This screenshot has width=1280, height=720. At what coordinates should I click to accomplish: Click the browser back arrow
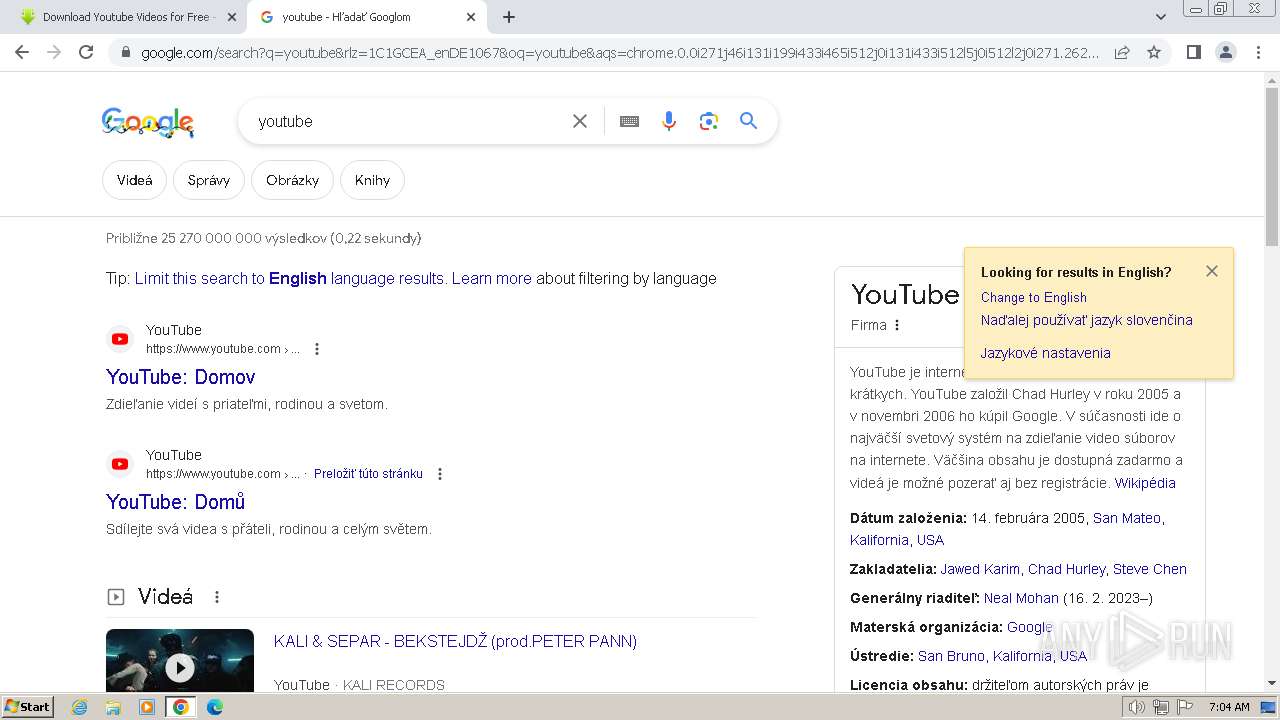[22, 52]
